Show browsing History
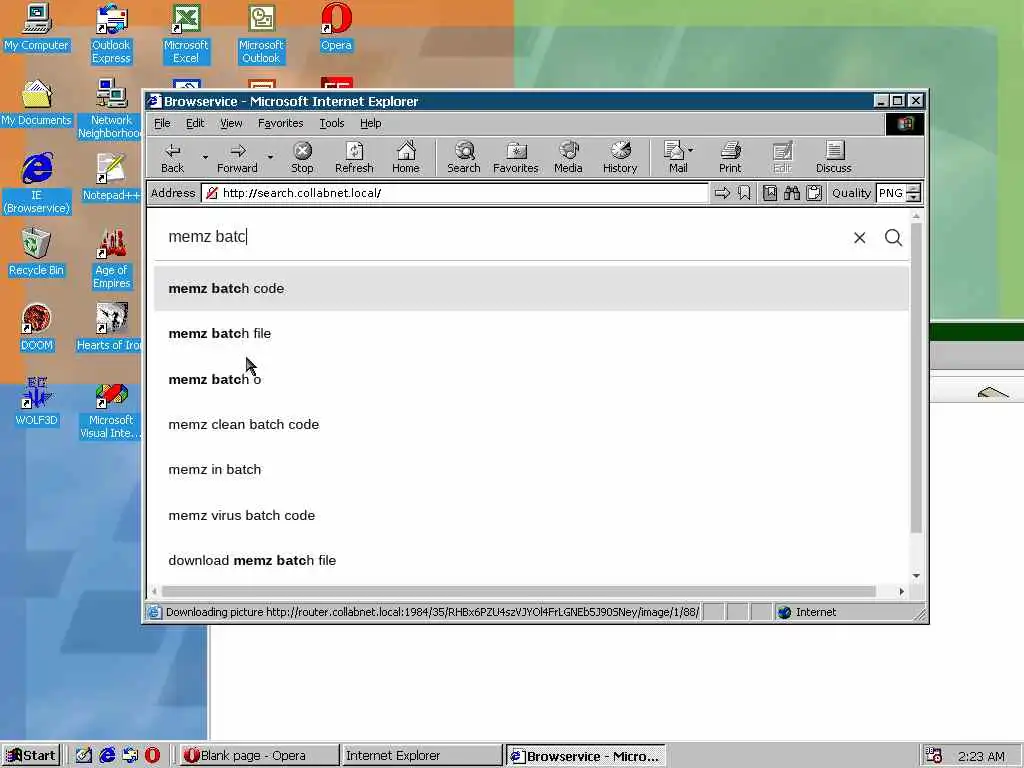This screenshot has width=1024, height=768. pyautogui.click(x=620, y=157)
